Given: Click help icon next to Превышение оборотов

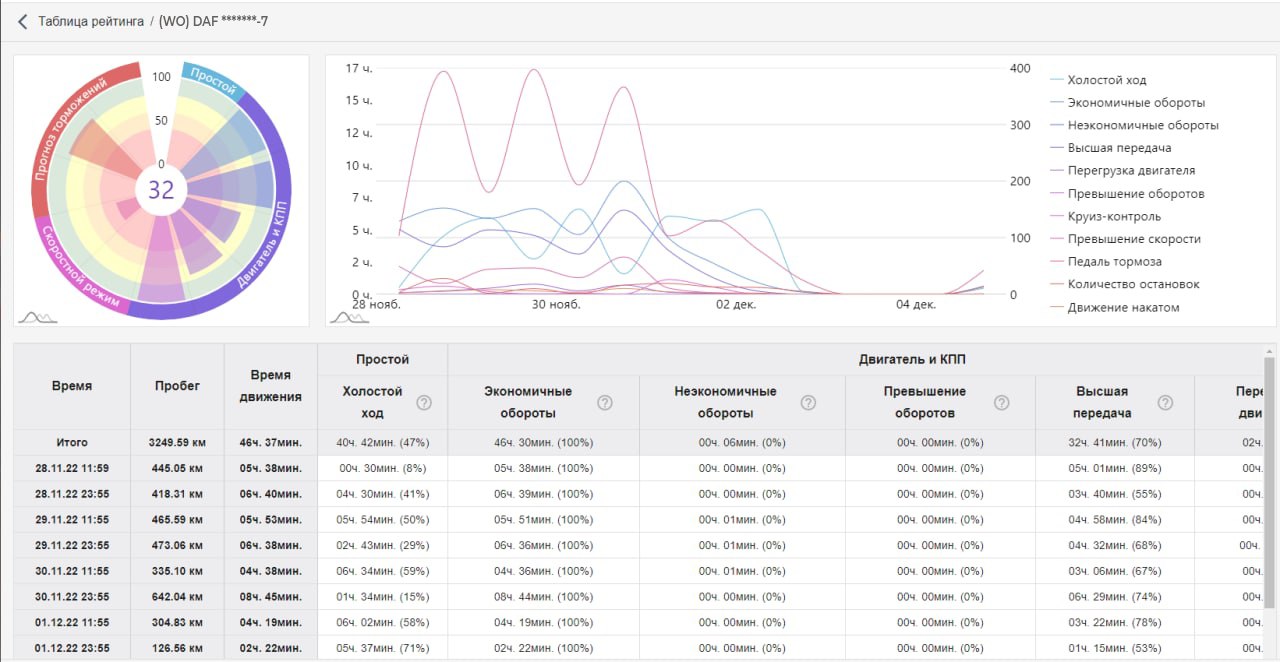Looking at the screenshot, I should 1001,403.
